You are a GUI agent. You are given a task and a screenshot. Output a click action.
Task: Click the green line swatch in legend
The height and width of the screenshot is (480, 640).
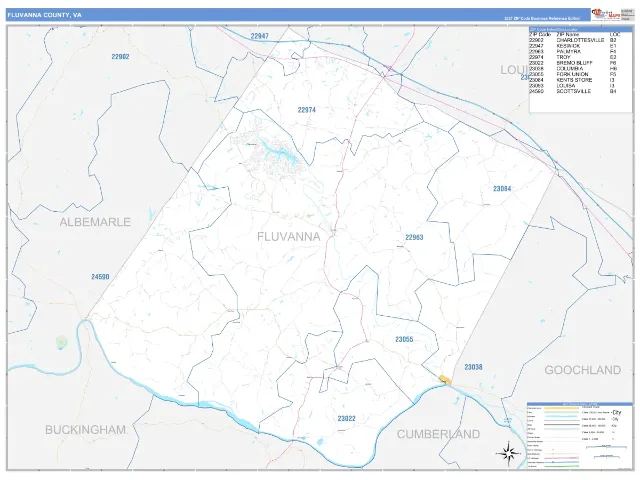click(562, 466)
